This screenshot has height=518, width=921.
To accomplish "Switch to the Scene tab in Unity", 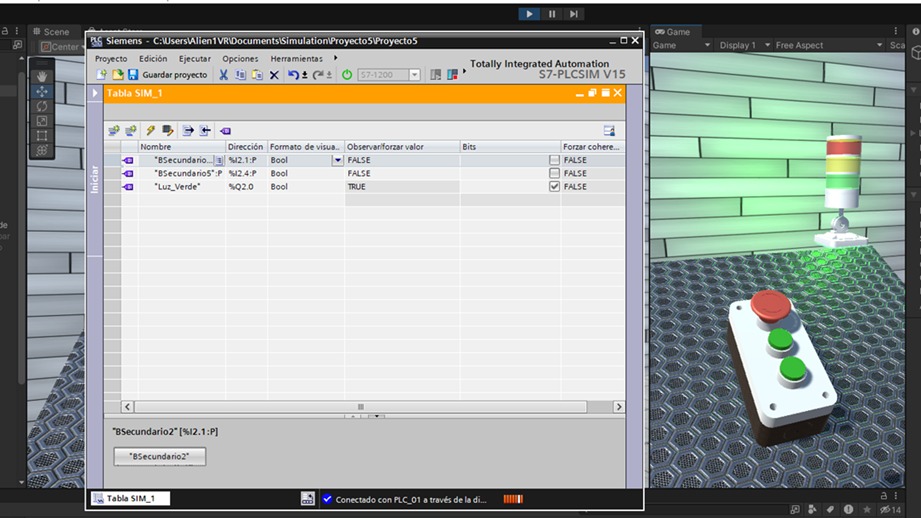I will [51, 32].
